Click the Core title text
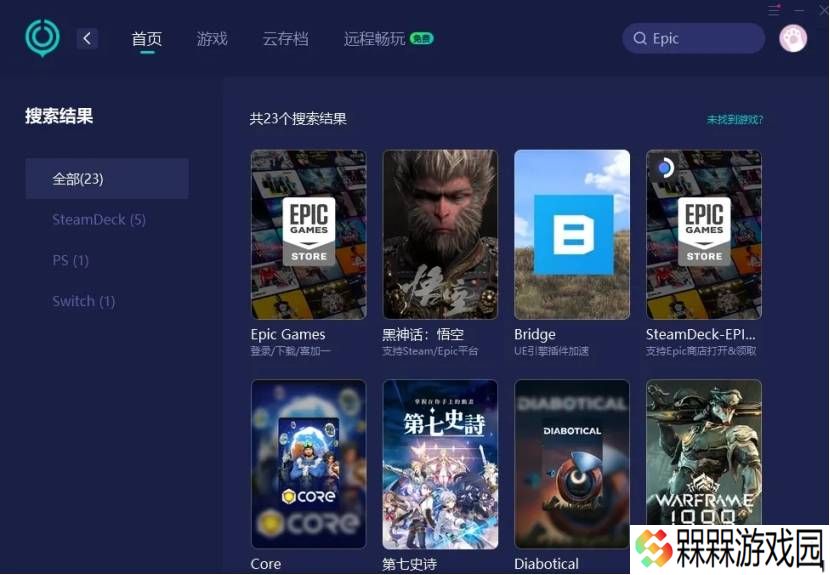Viewport: 830px width, 575px height. pyautogui.click(x=266, y=564)
